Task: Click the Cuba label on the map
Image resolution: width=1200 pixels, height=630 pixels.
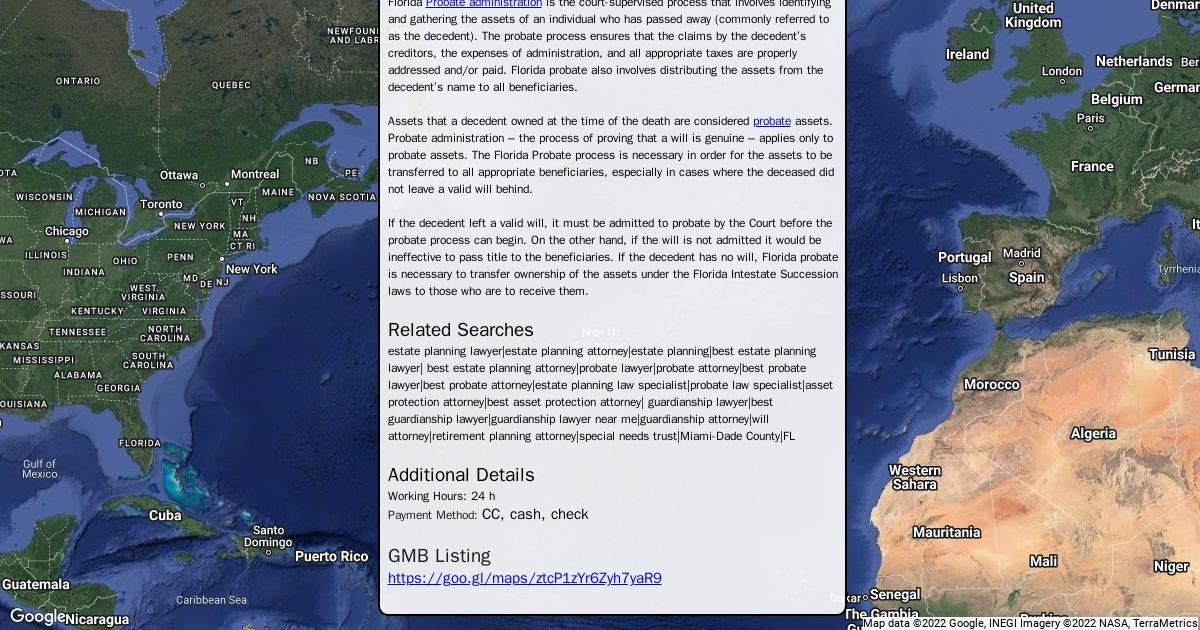Action: tap(165, 515)
